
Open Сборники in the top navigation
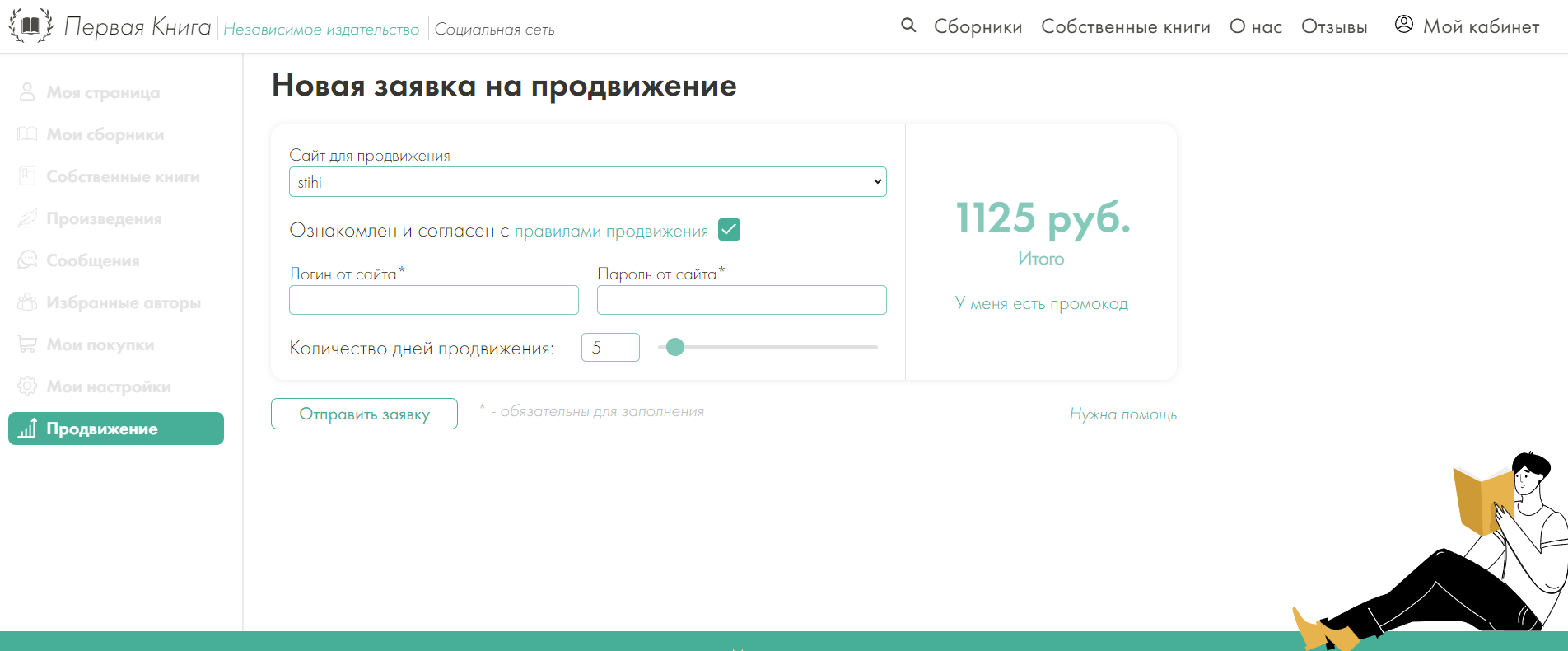[978, 27]
